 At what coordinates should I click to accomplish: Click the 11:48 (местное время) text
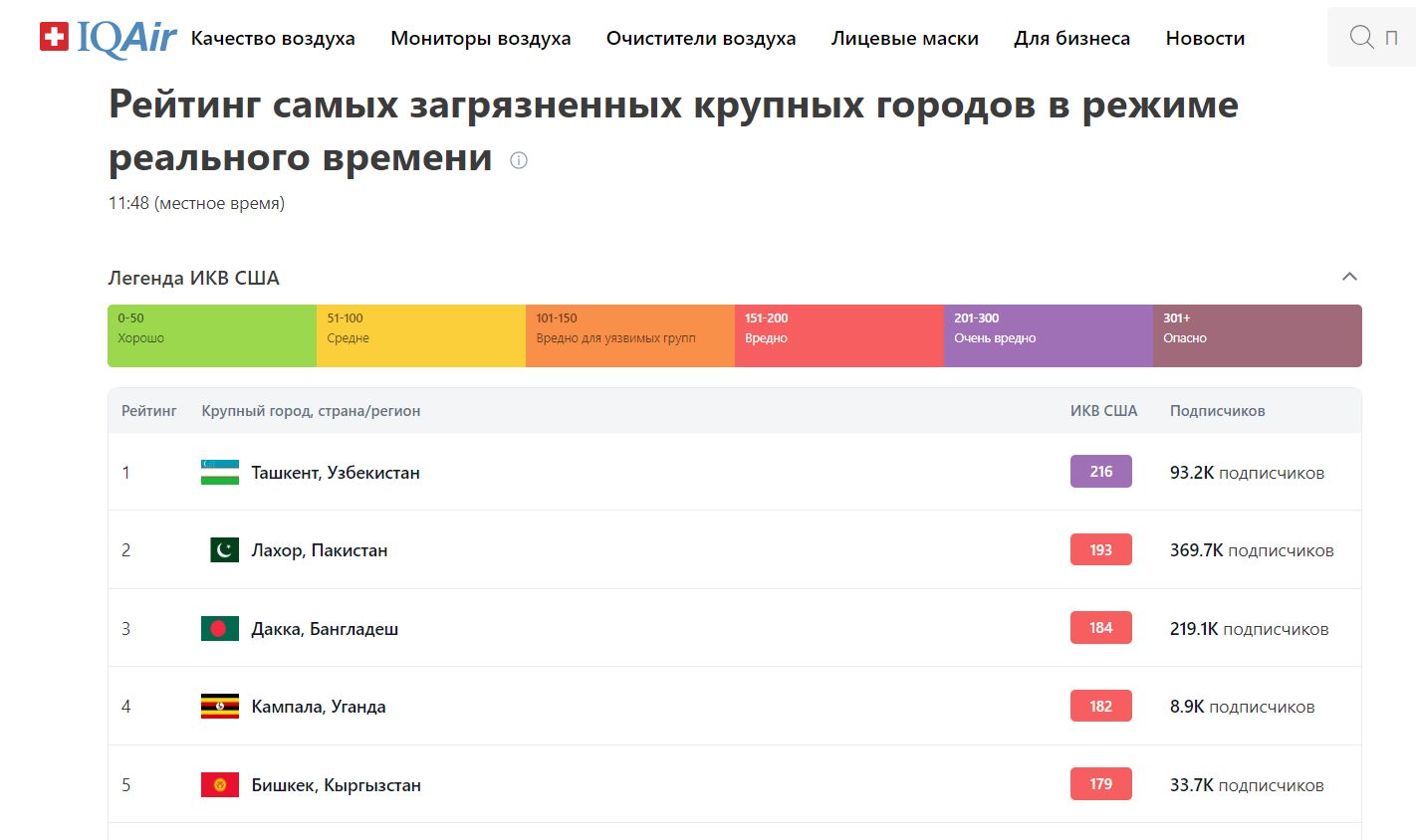coord(196,203)
